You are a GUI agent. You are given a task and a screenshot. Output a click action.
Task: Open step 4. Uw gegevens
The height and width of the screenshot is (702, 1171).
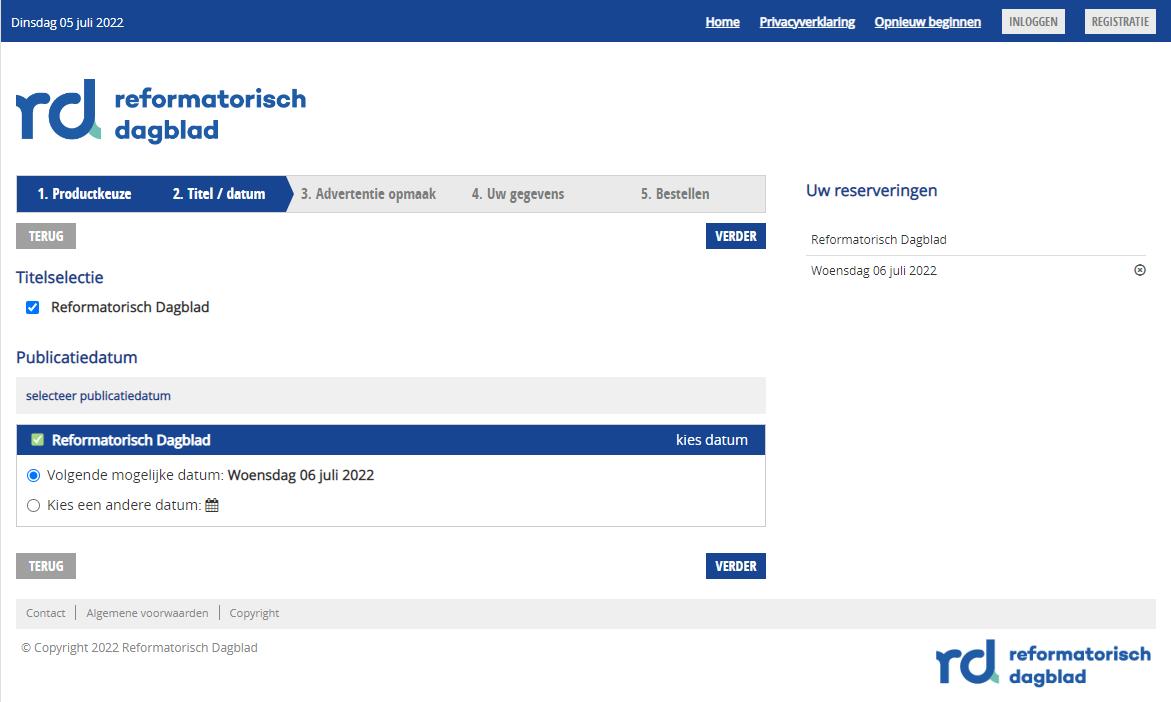[x=518, y=194]
